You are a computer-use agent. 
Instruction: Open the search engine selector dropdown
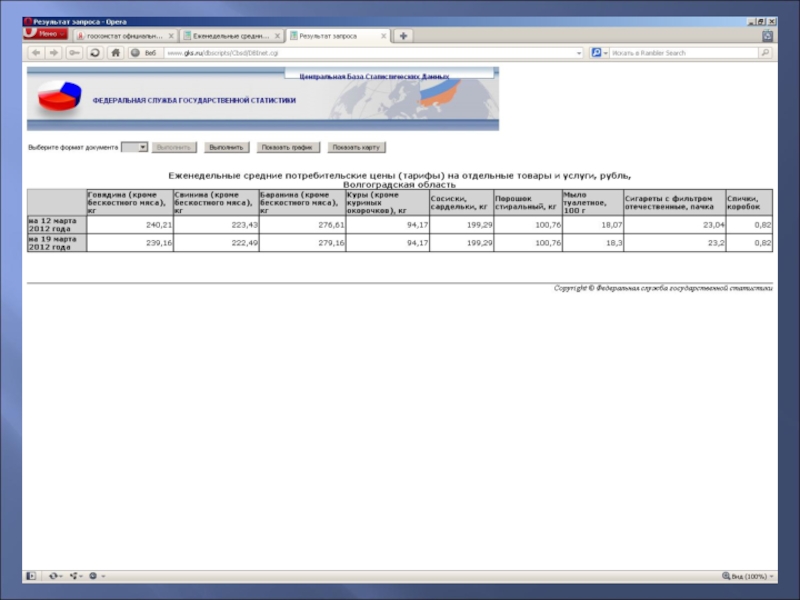(x=597, y=53)
